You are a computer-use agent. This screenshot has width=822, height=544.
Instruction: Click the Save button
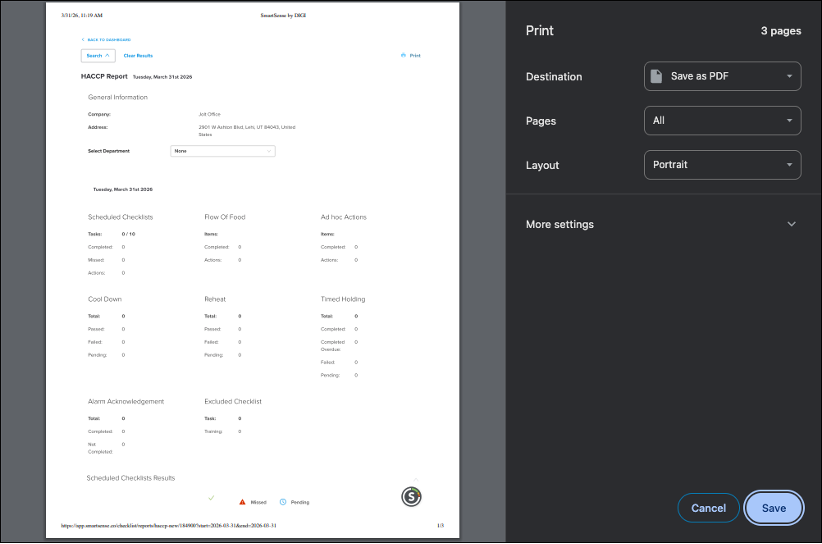click(x=773, y=508)
